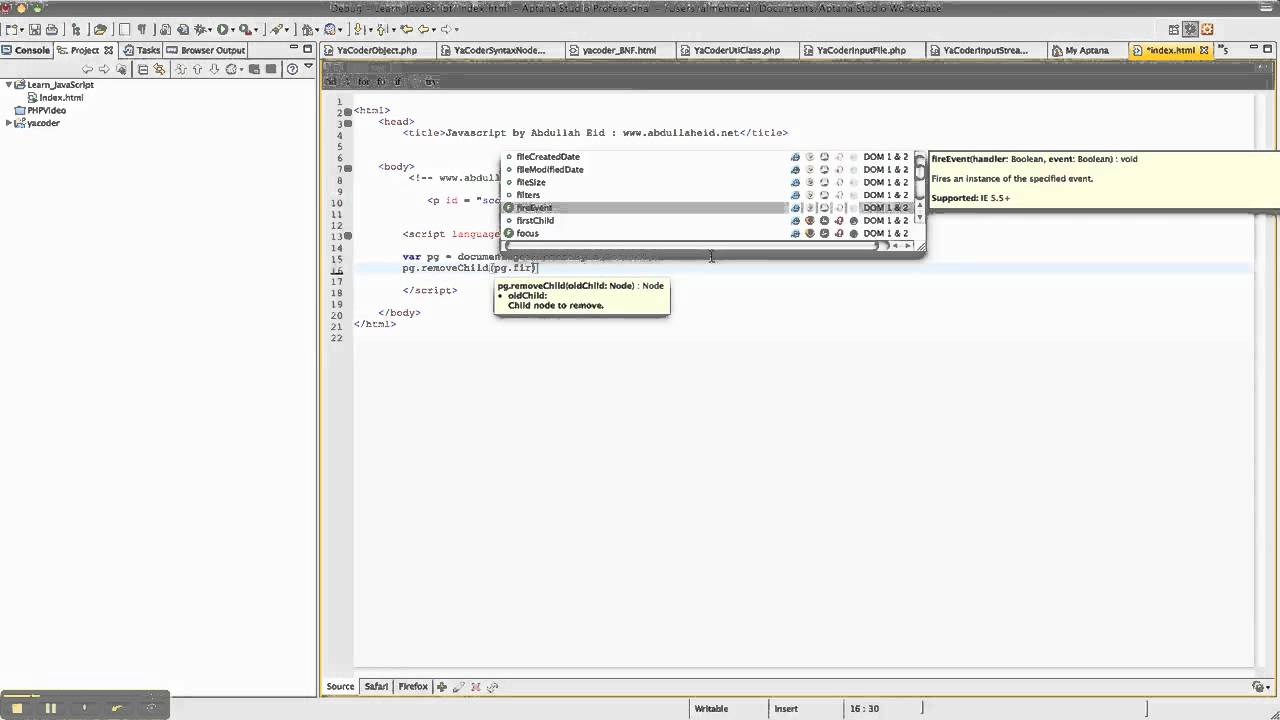
Task: Close the index.html editor tab
Action: 1204,50
